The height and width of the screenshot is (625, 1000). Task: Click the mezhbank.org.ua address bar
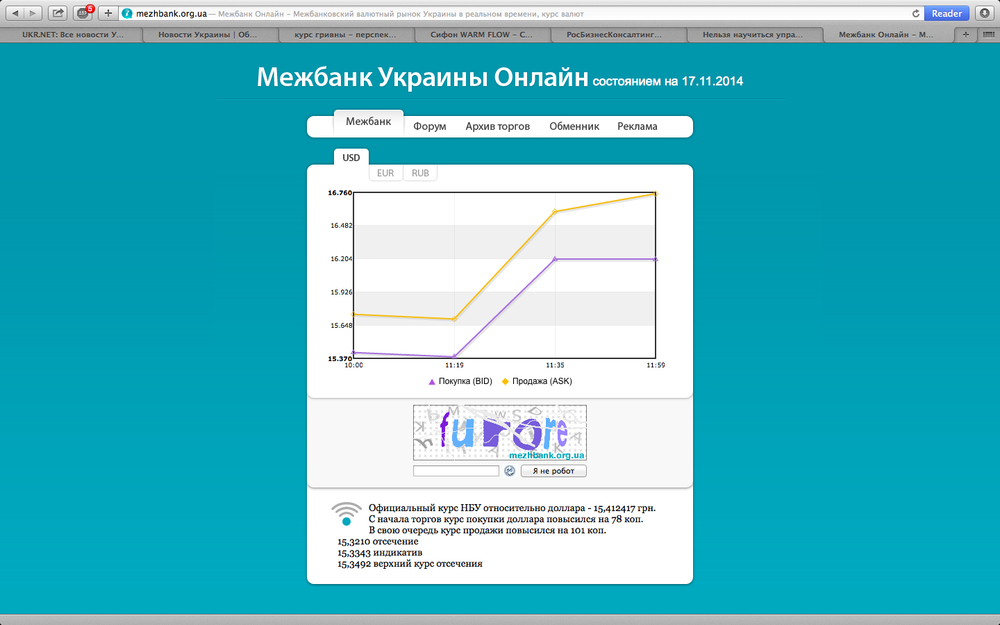click(520, 13)
